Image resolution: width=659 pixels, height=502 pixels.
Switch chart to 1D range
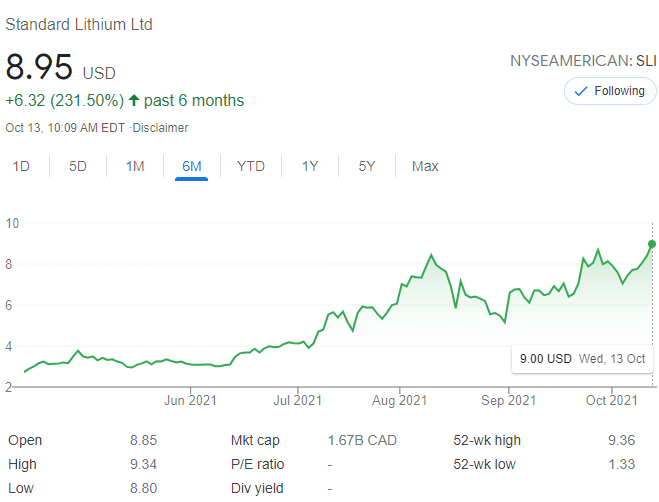pyautogui.click(x=21, y=166)
